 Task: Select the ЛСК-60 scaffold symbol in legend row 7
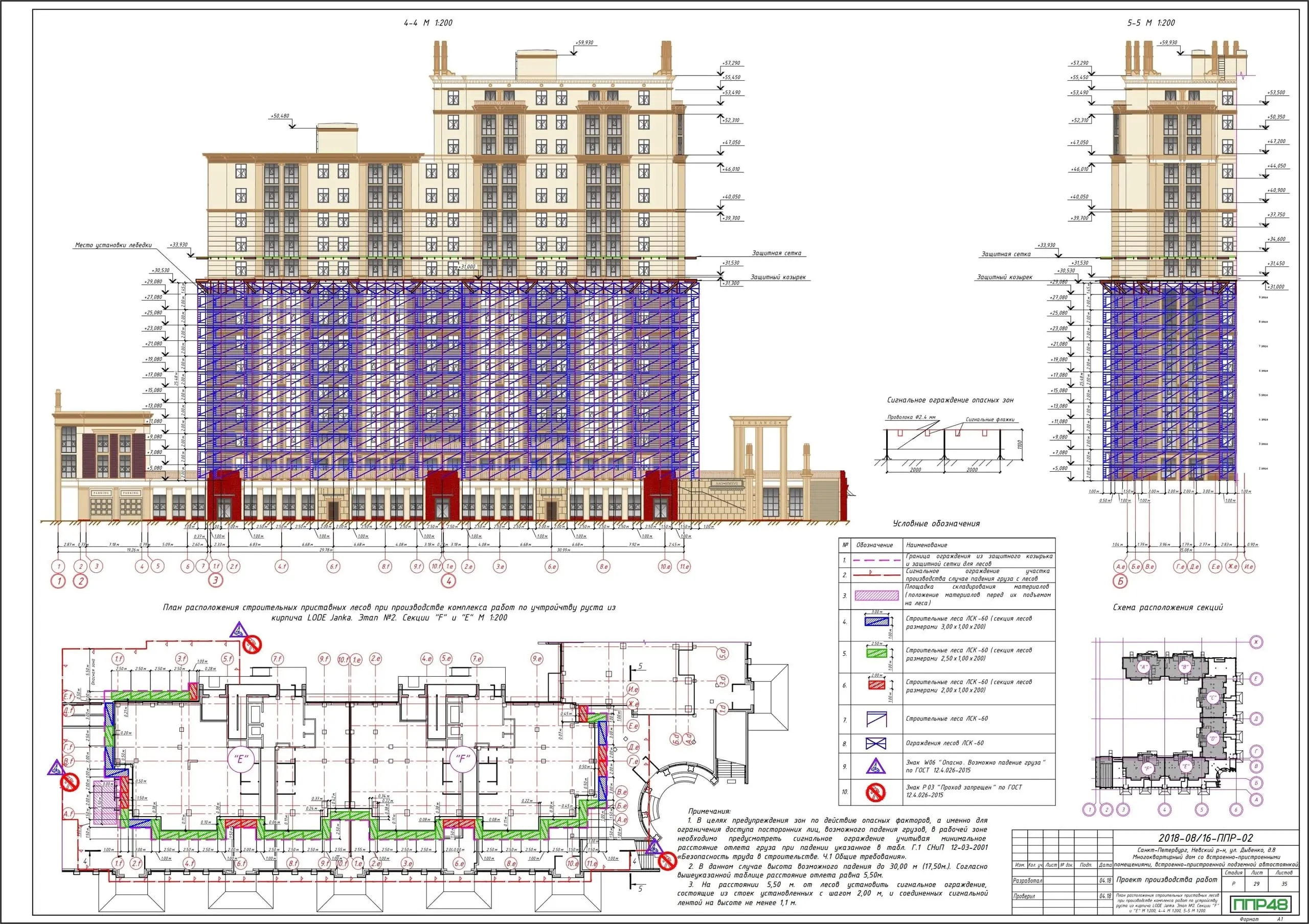coord(876,719)
